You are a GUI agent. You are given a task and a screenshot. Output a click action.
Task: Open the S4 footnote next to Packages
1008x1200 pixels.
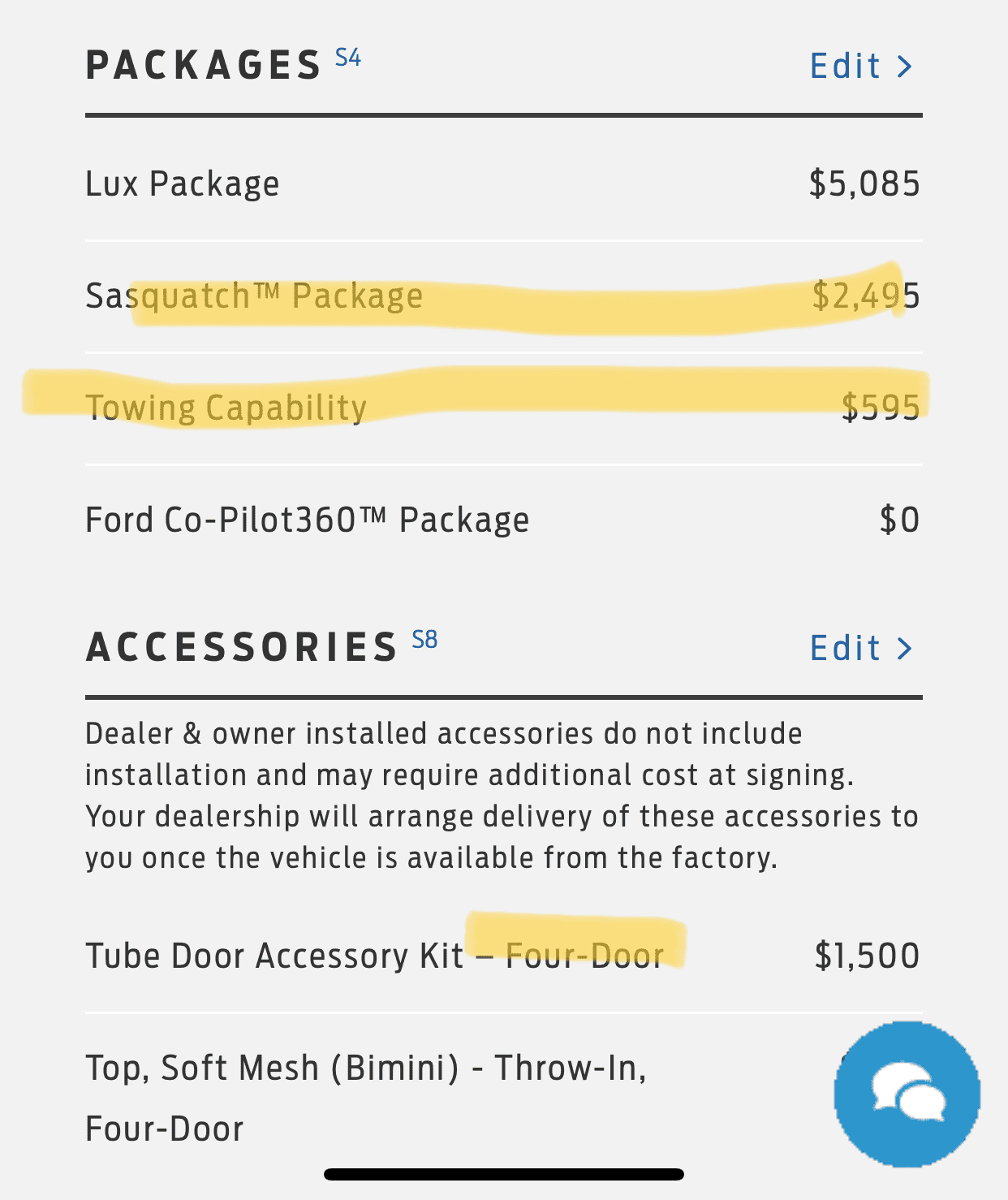coord(348,57)
